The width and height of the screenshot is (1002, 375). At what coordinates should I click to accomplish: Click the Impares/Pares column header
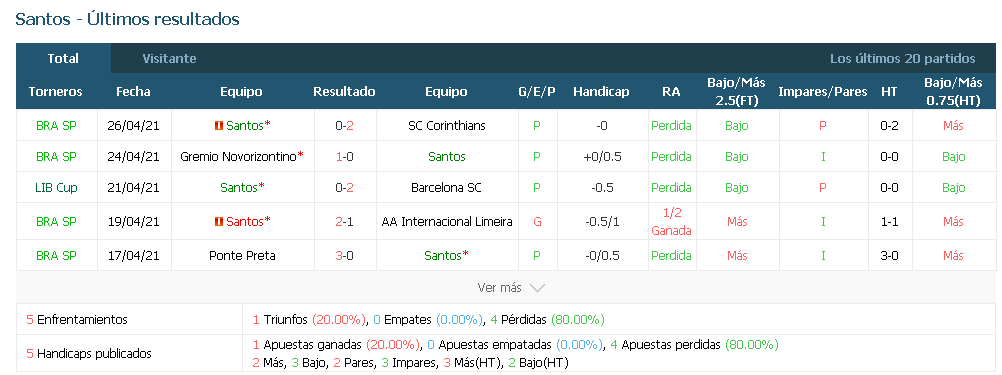coord(822,91)
